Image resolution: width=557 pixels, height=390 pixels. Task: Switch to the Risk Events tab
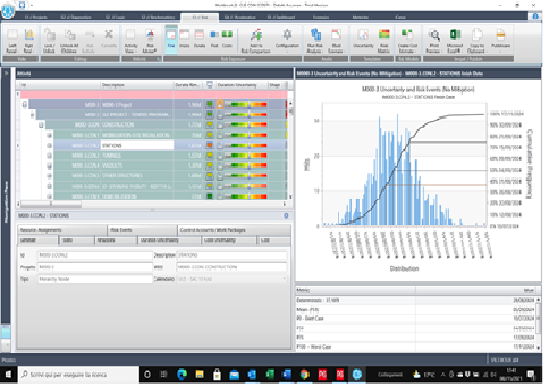[142, 230]
